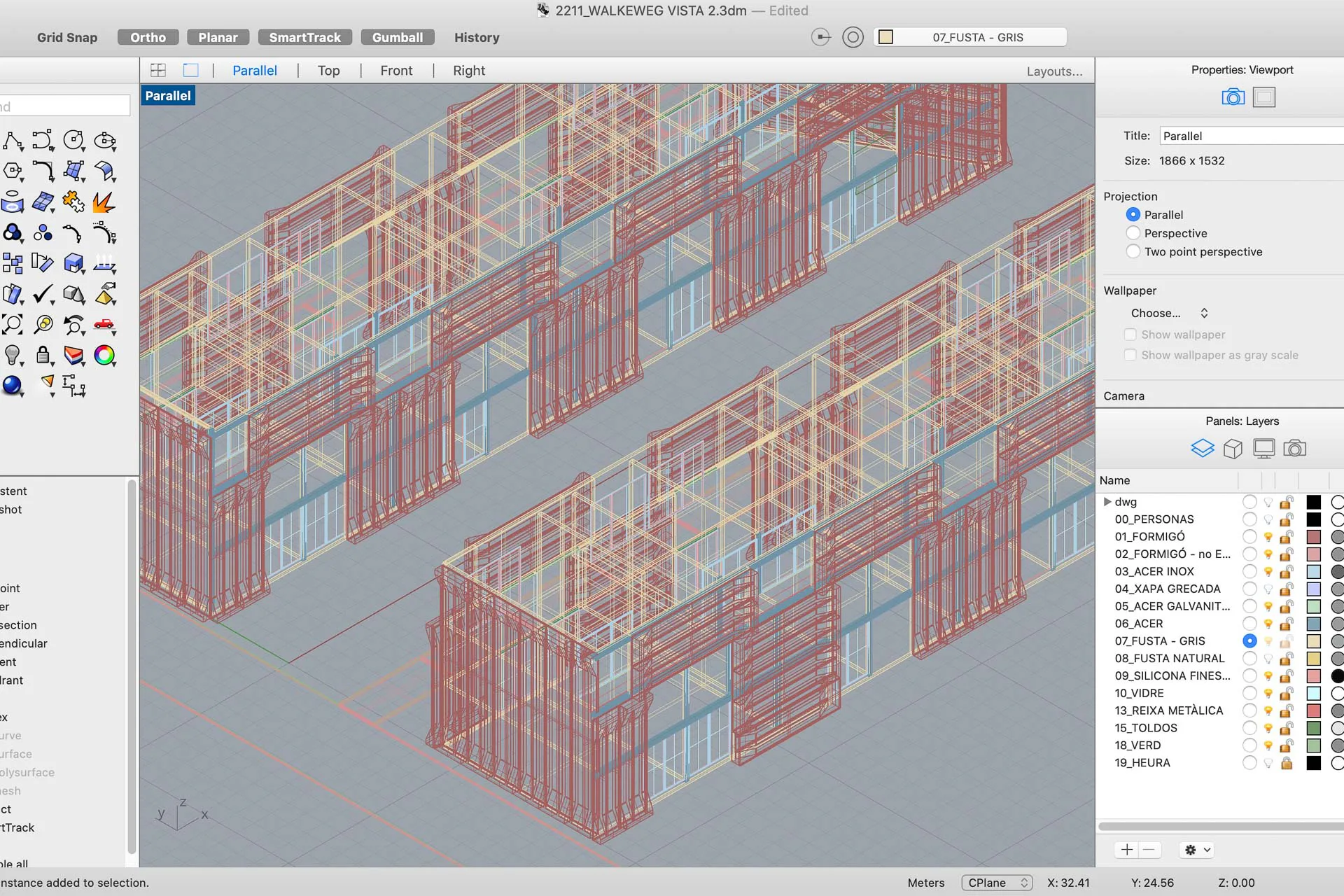Click the Zoom Extents icon
The image size is (1344, 896).
tap(12, 324)
